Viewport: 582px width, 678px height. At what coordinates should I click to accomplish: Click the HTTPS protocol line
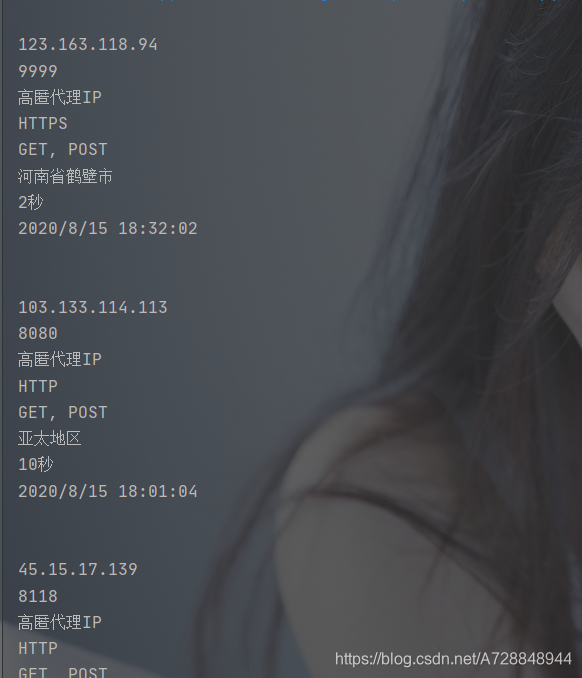[43, 124]
